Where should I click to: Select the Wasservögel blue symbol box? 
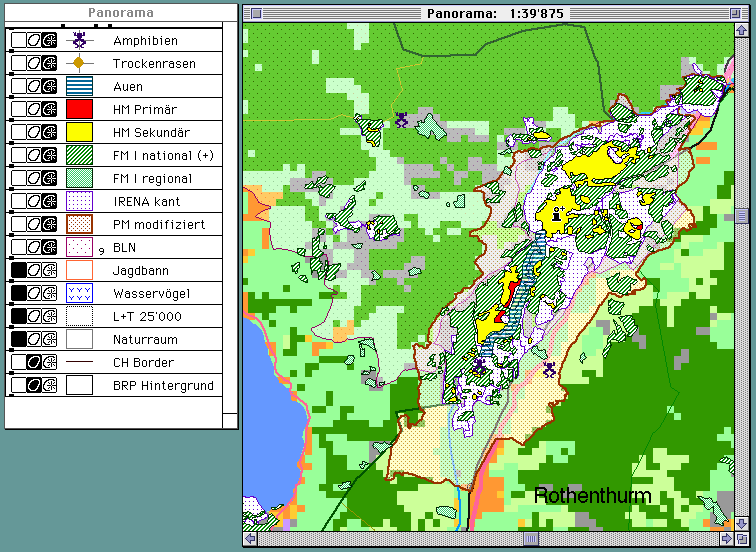coord(79,293)
